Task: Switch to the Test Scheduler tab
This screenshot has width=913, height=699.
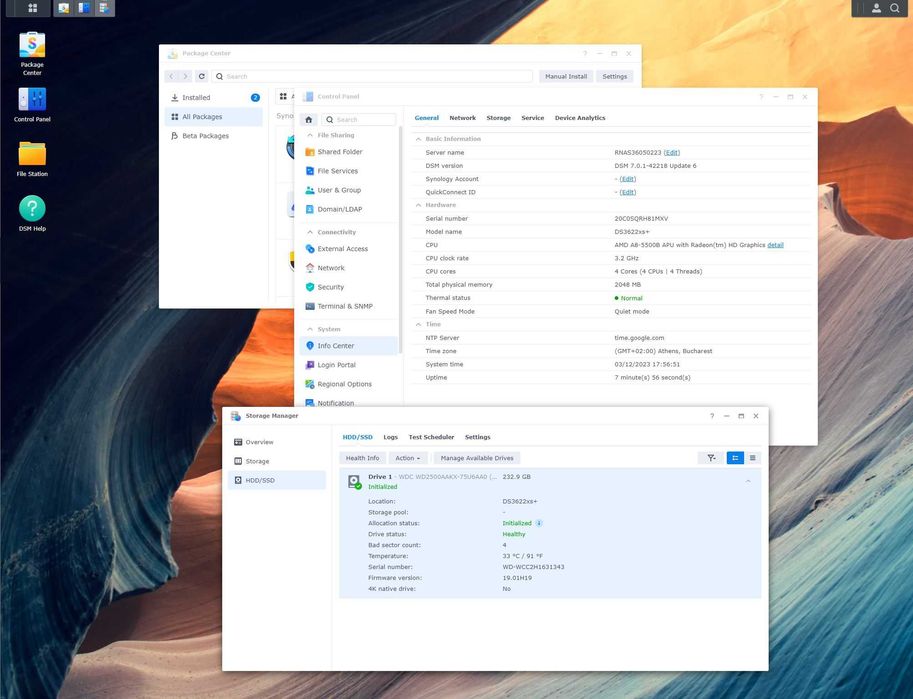Action: click(431, 437)
